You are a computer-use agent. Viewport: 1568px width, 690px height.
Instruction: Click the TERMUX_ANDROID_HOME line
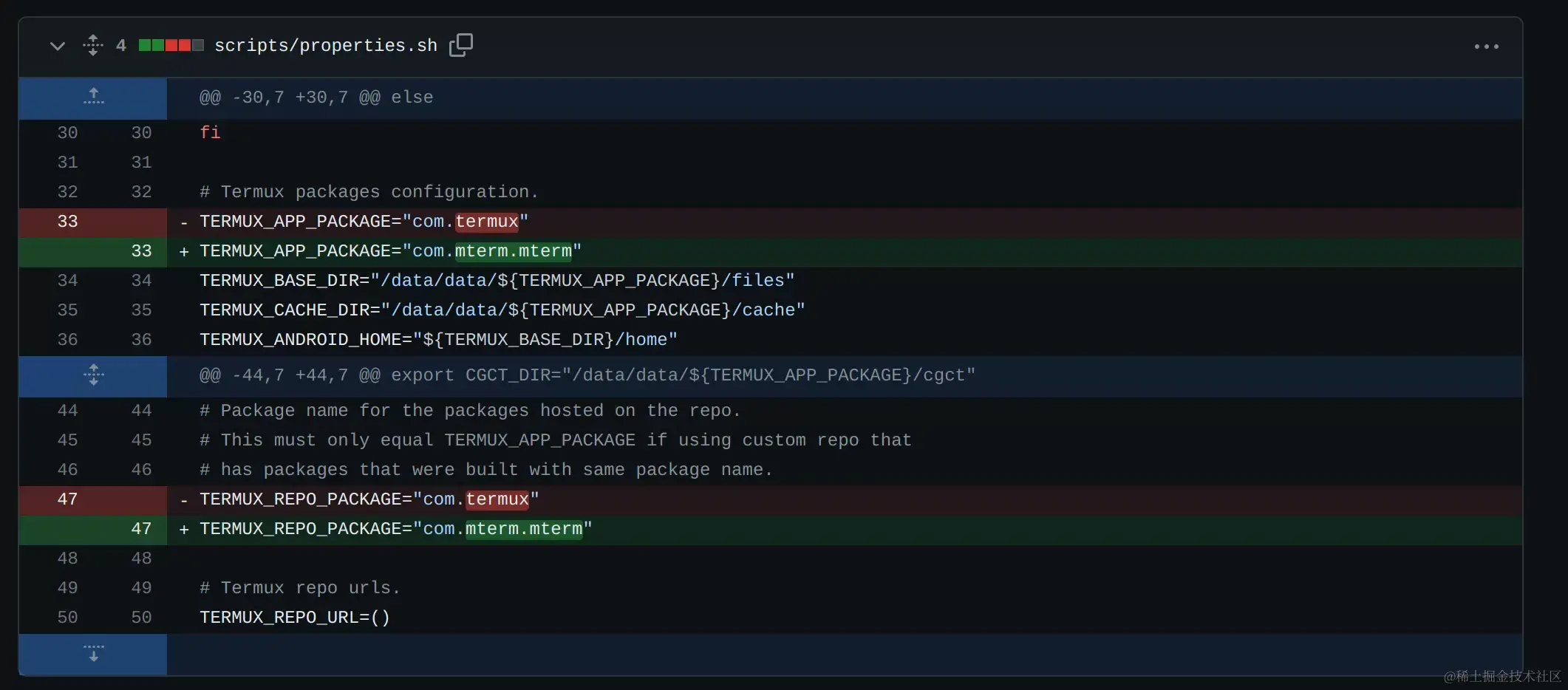pos(439,340)
